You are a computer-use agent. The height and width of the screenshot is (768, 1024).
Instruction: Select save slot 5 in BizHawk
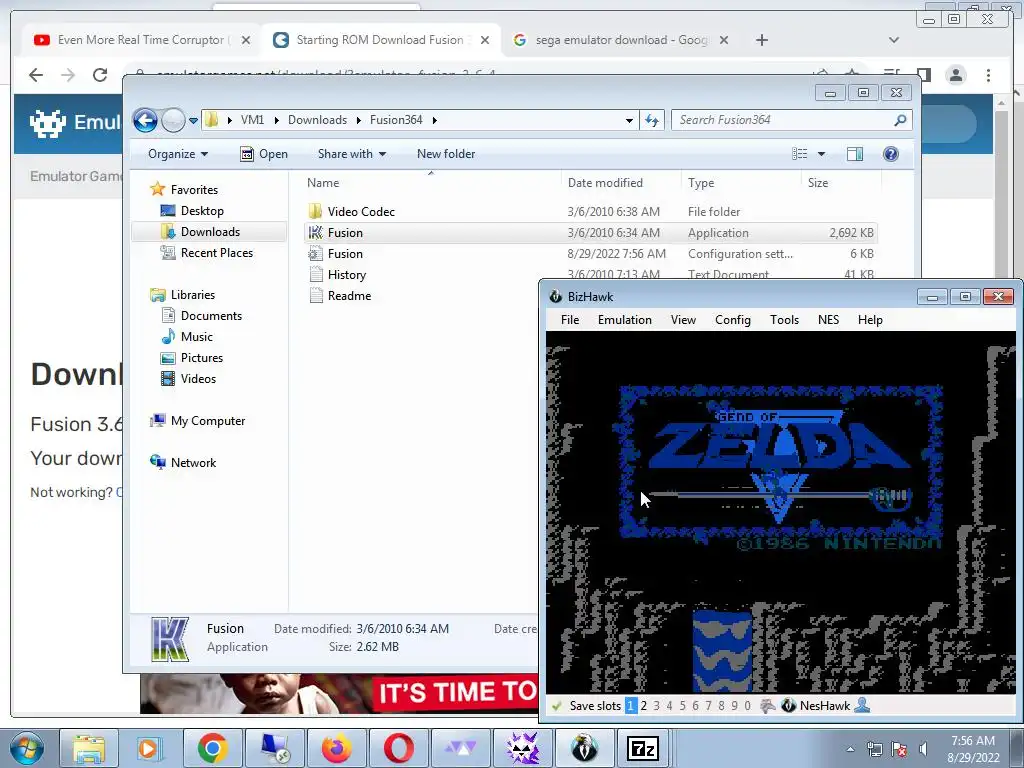coord(682,706)
